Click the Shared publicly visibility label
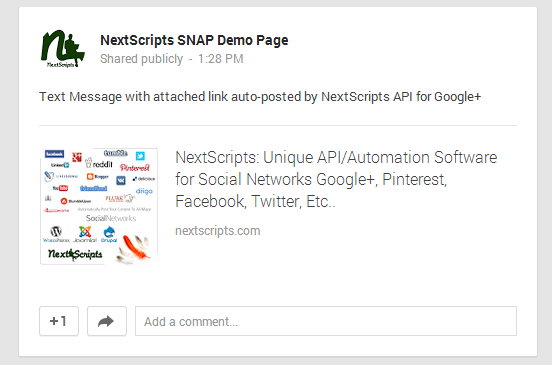 (142, 59)
